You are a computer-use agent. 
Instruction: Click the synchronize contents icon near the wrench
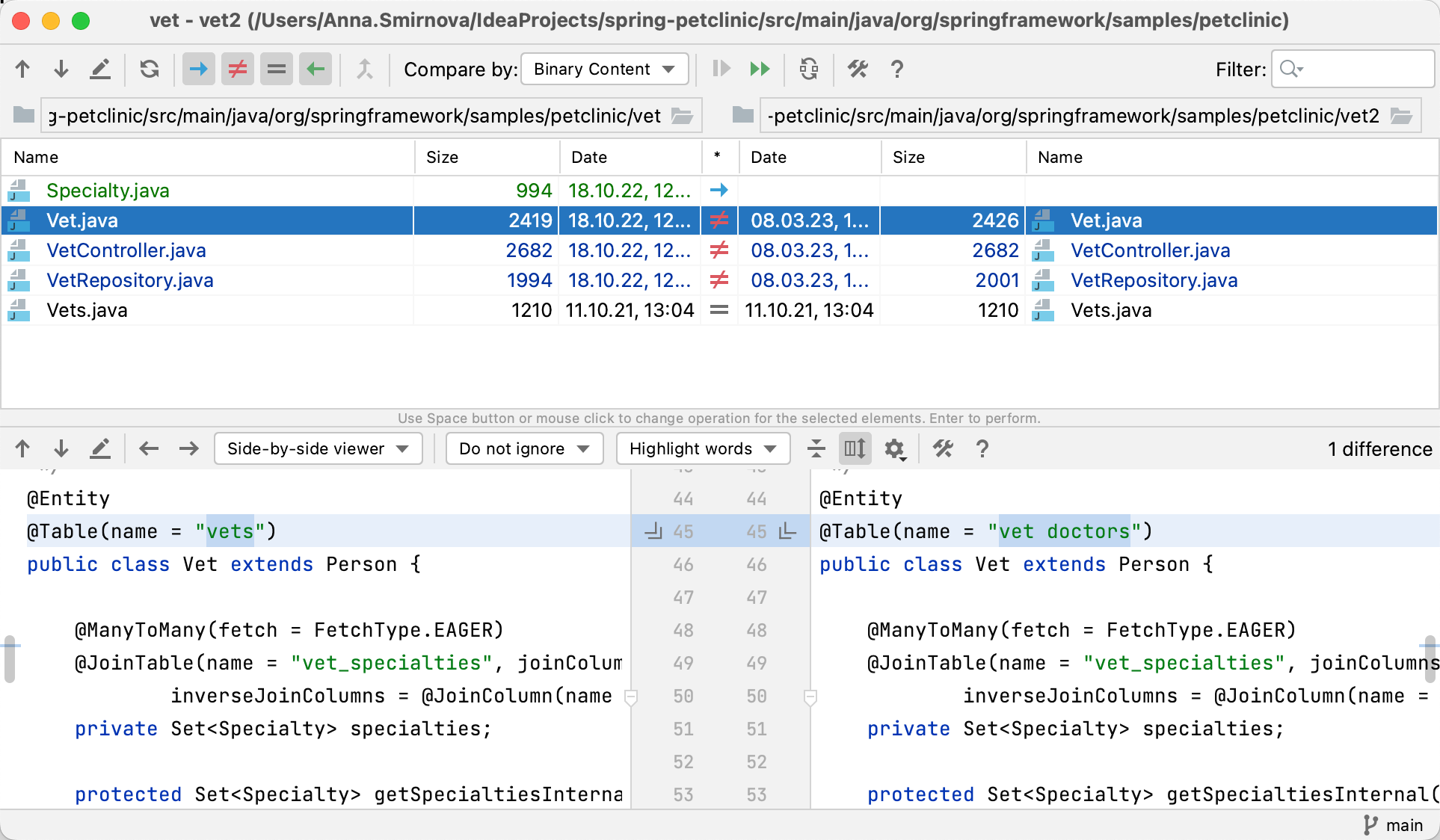tap(808, 69)
